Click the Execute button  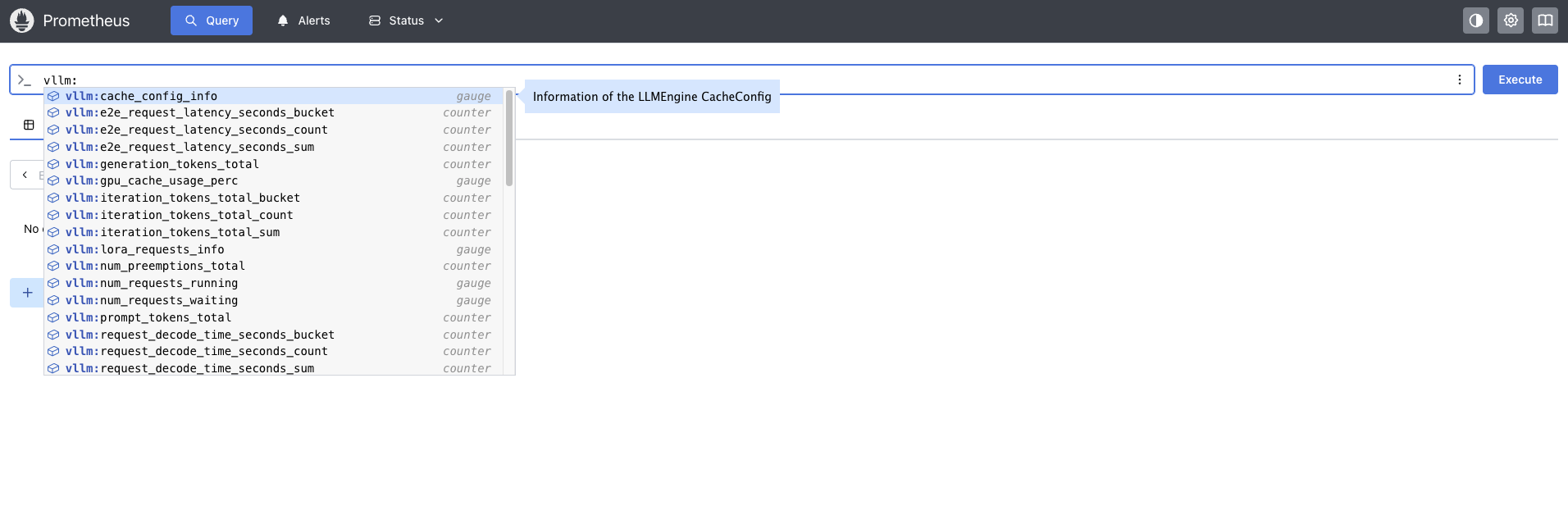coord(1520,80)
